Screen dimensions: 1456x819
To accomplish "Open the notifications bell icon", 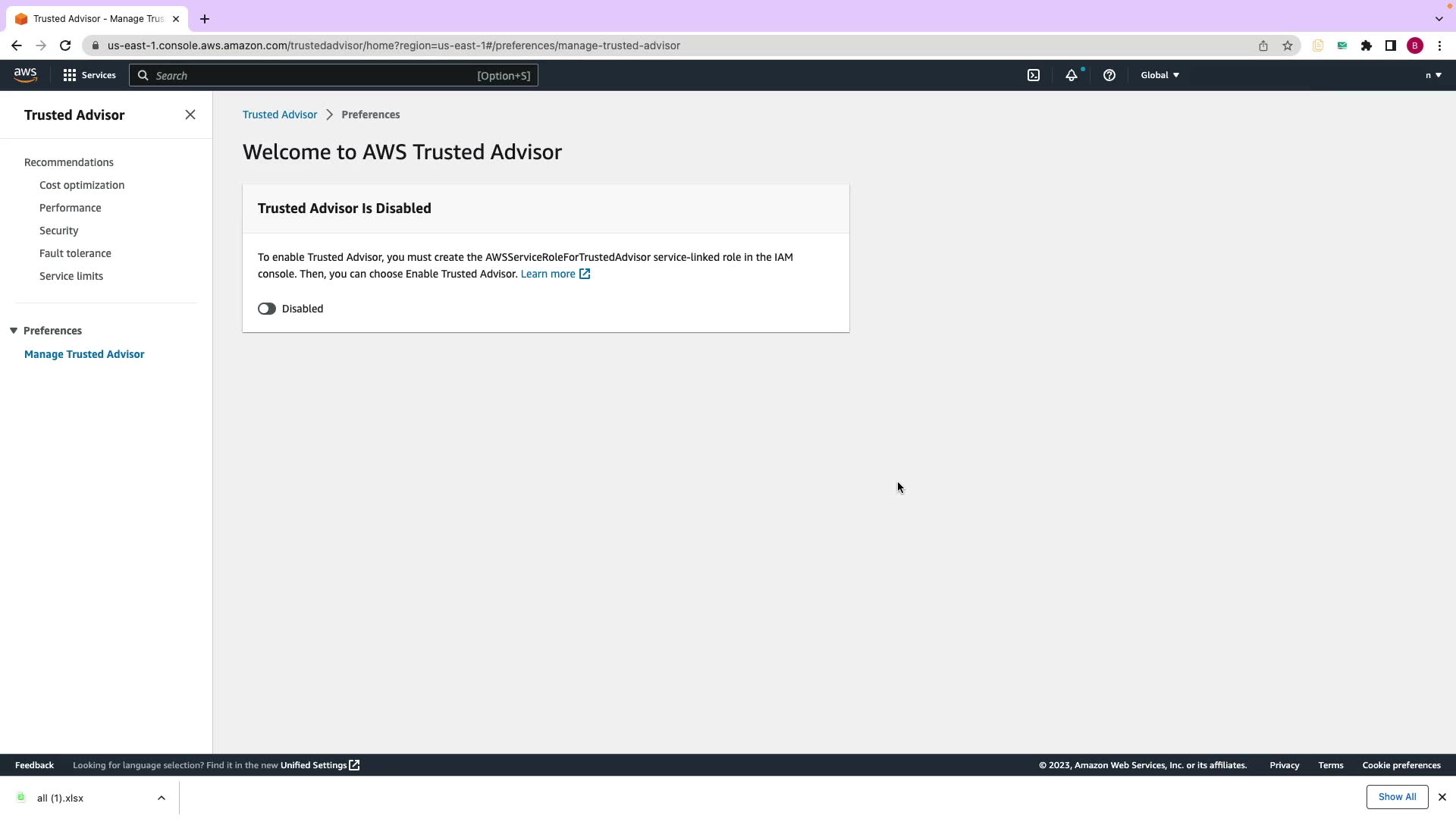I will [x=1072, y=75].
